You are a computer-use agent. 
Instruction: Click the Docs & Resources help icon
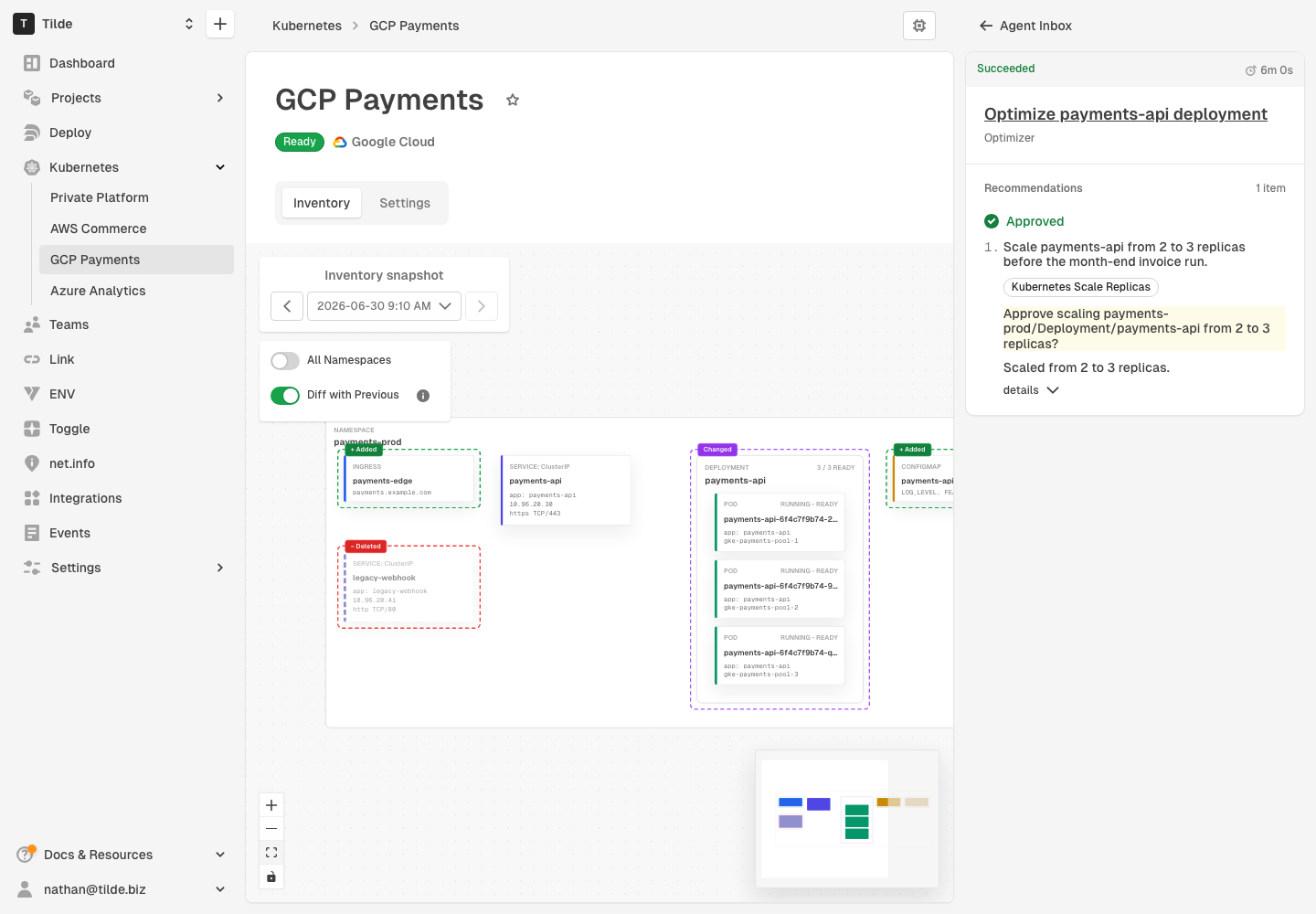(x=26, y=855)
